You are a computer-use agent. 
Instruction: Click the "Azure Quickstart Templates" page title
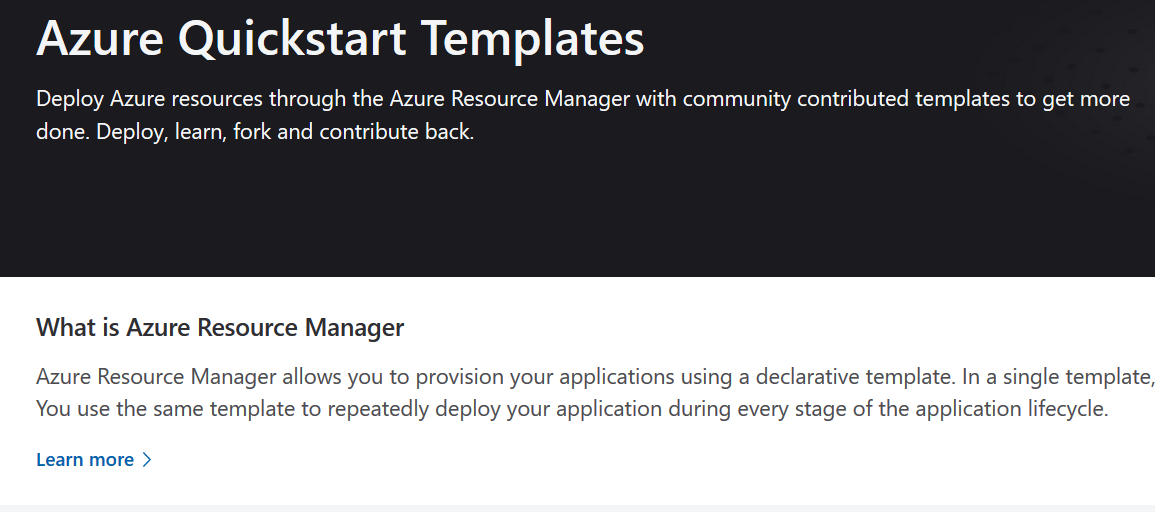[x=340, y=40]
